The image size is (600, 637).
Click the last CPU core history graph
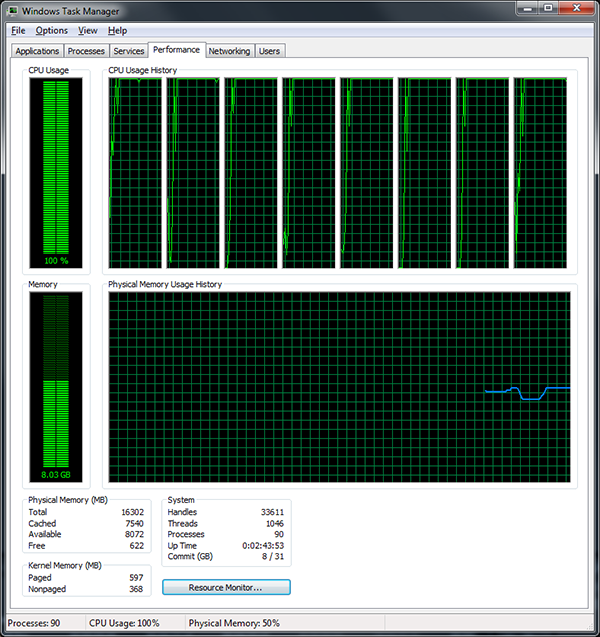pyautogui.click(x=540, y=173)
